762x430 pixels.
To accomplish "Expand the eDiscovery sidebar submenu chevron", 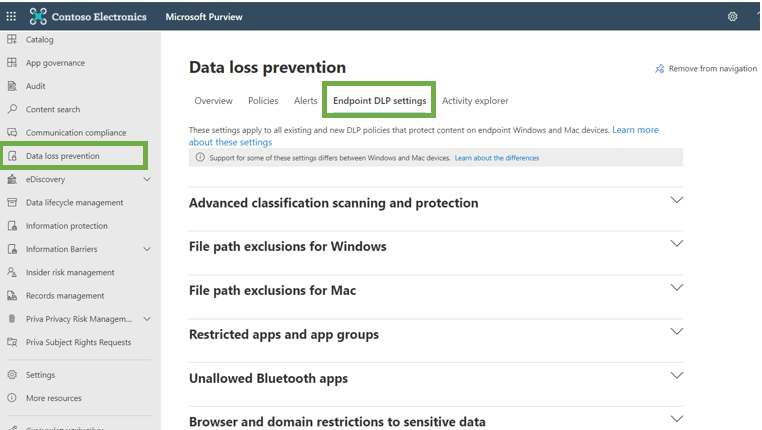I will [147, 179].
